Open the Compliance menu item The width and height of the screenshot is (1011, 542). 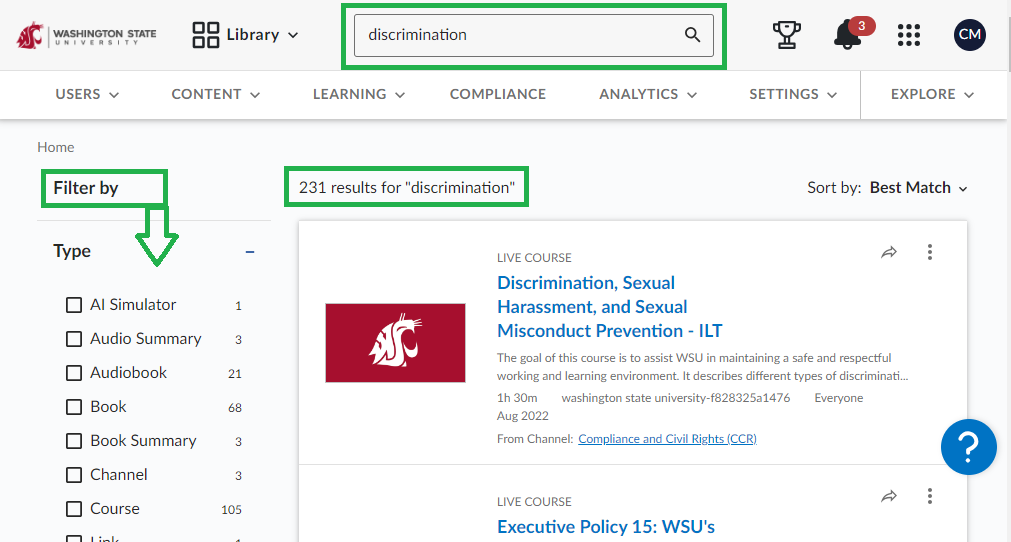tap(498, 94)
